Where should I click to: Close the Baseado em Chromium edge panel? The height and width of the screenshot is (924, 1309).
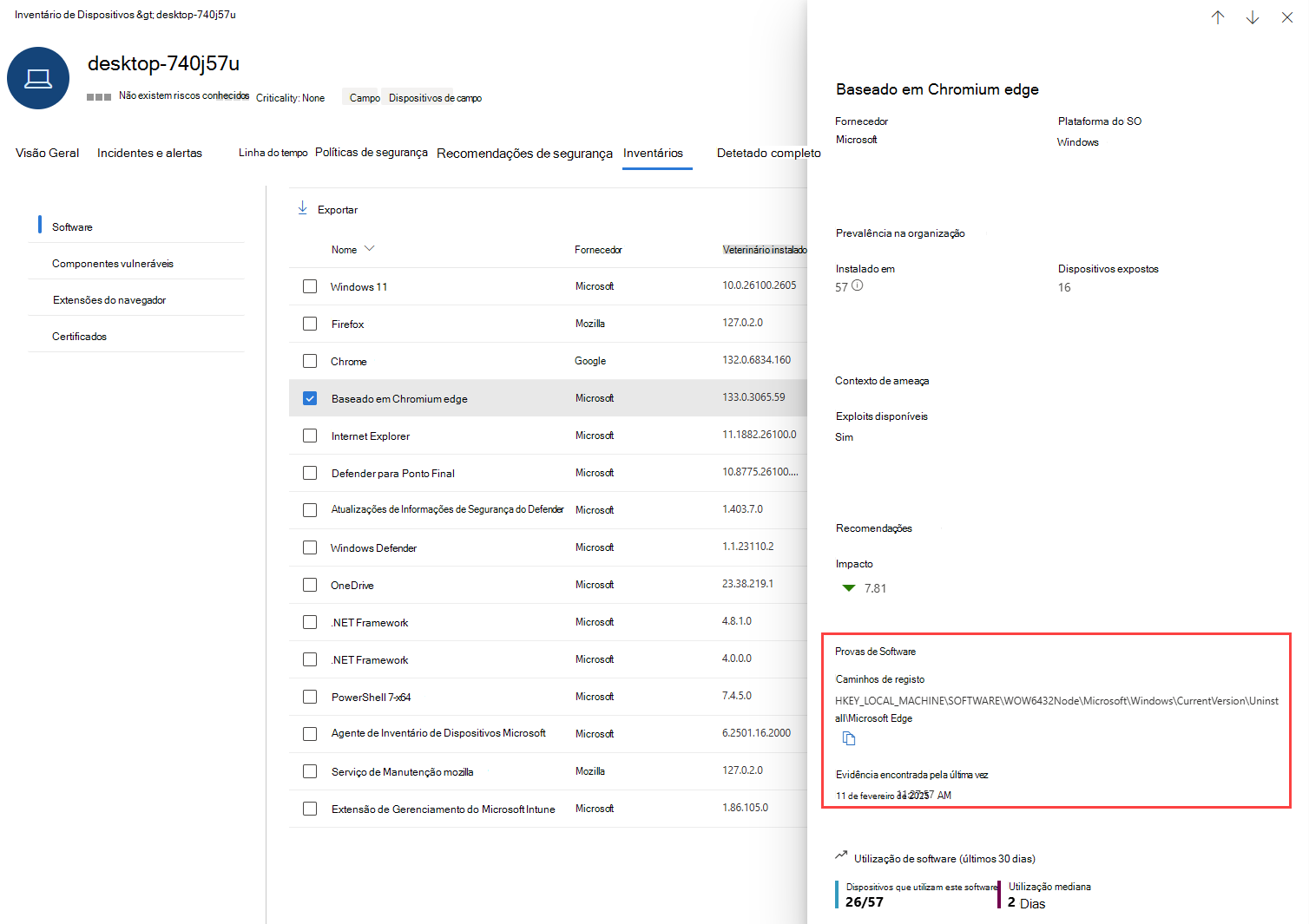(x=1287, y=17)
